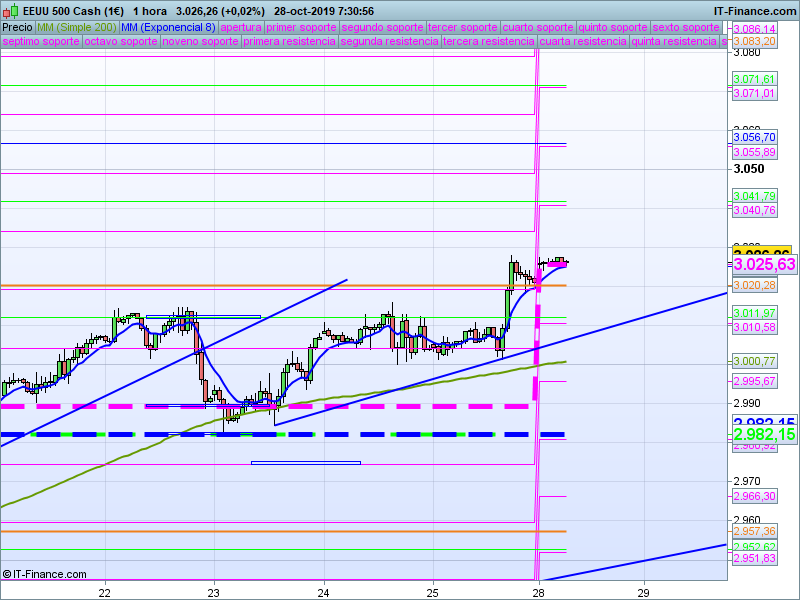This screenshot has height=600, width=800.
Task: Select the primer soporte legend tab
Action: click(302, 28)
